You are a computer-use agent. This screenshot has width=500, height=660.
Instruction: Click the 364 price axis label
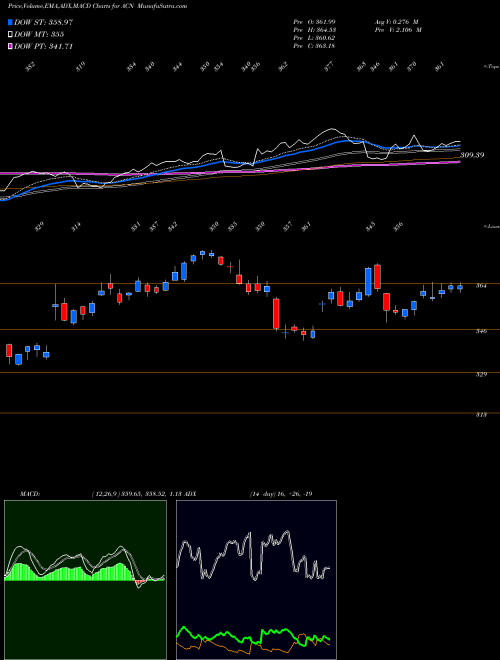(x=481, y=286)
